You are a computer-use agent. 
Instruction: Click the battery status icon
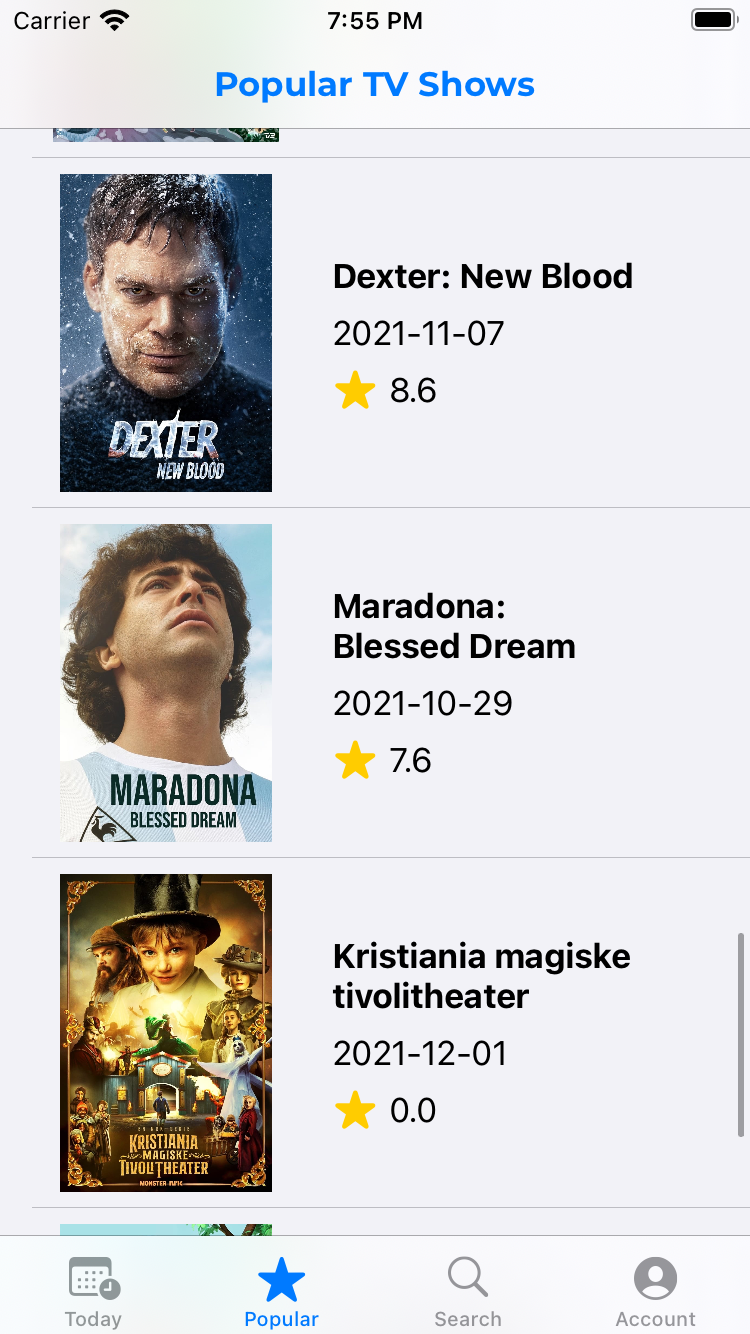click(x=713, y=21)
